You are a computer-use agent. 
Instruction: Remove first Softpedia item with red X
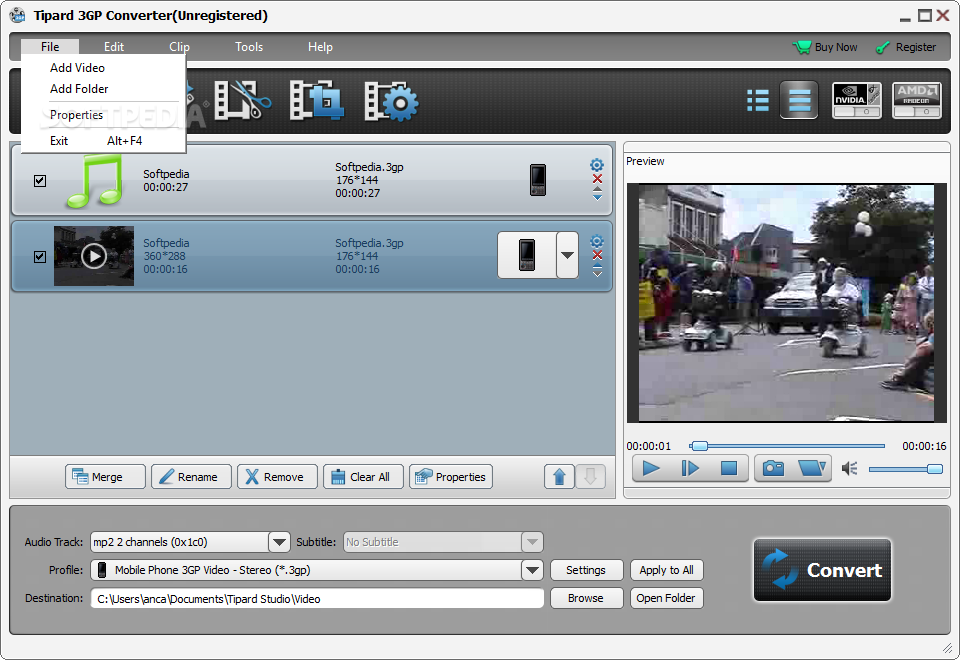point(598,179)
